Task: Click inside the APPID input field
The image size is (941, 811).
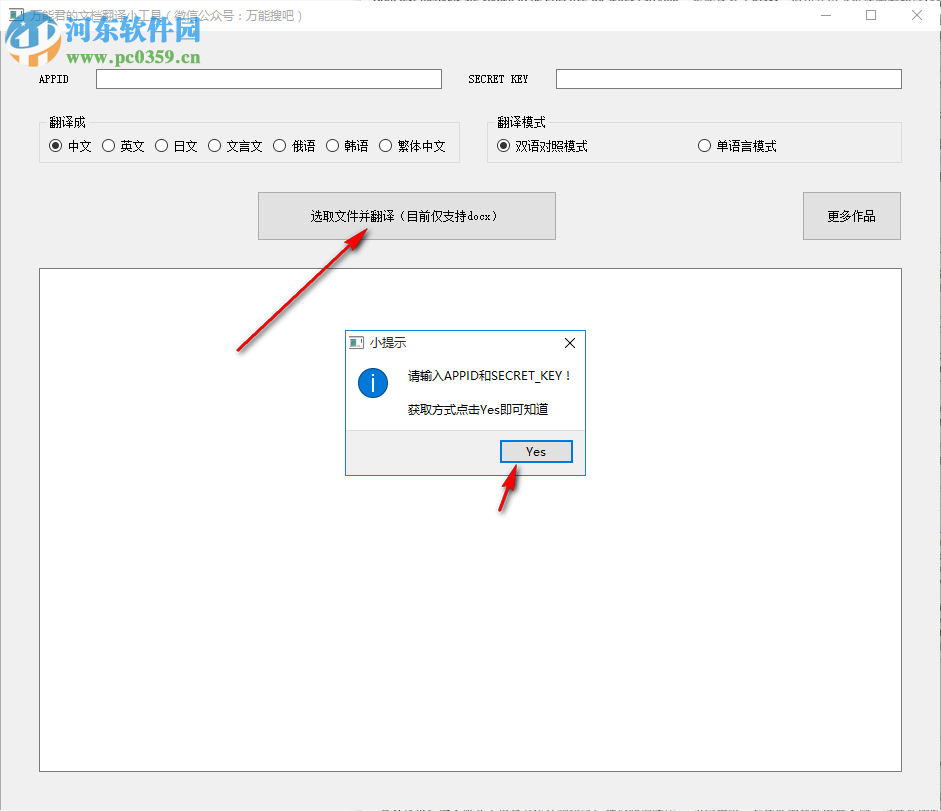Action: point(268,78)
